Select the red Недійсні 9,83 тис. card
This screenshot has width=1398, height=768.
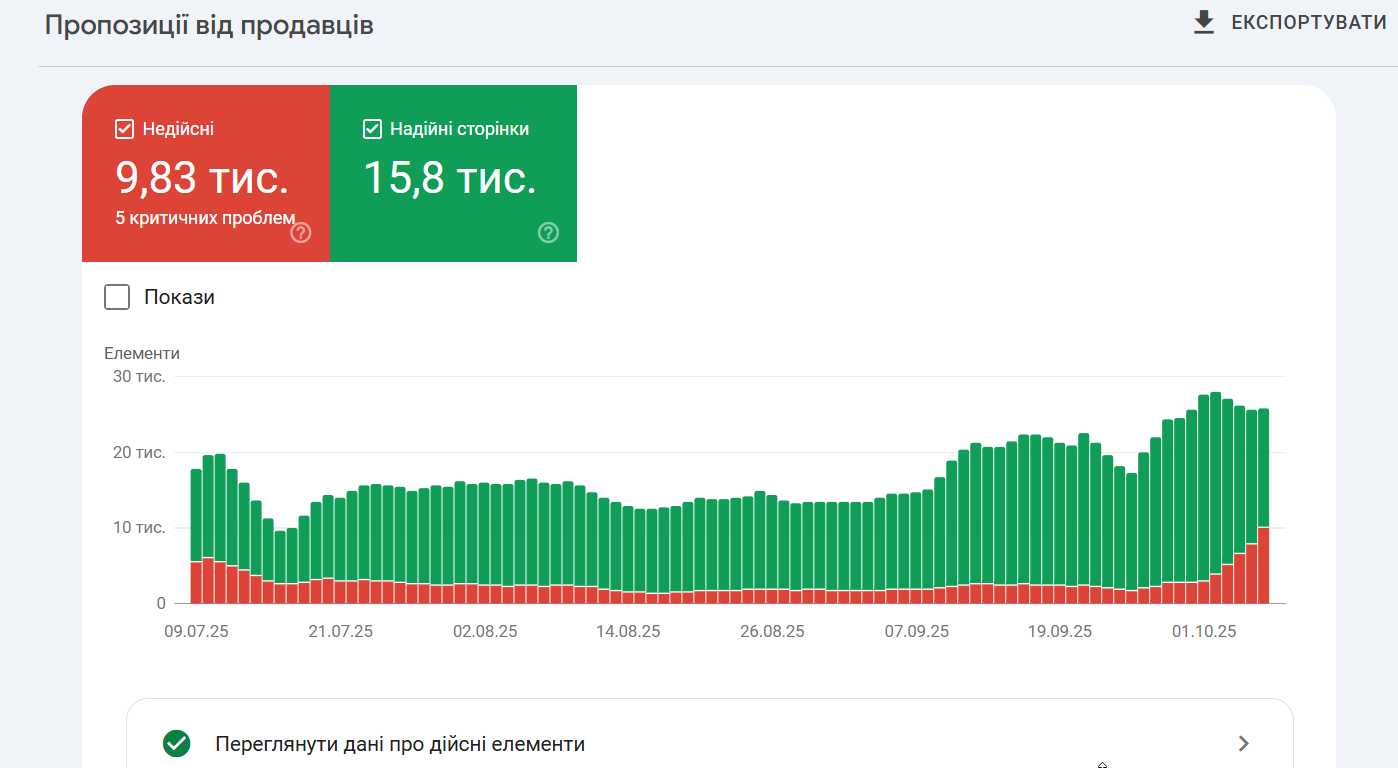(206, 173)
